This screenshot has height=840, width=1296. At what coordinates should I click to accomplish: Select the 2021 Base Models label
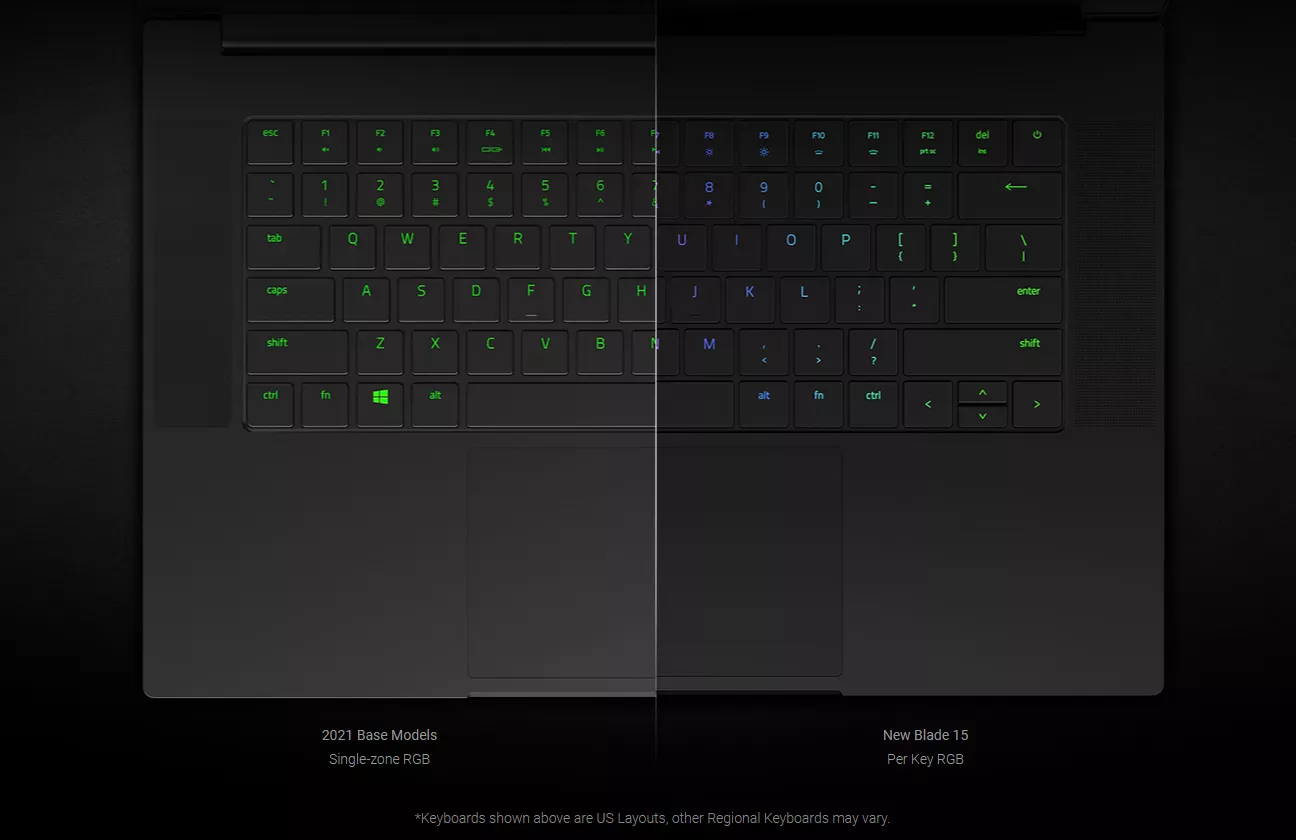point(379,735)
